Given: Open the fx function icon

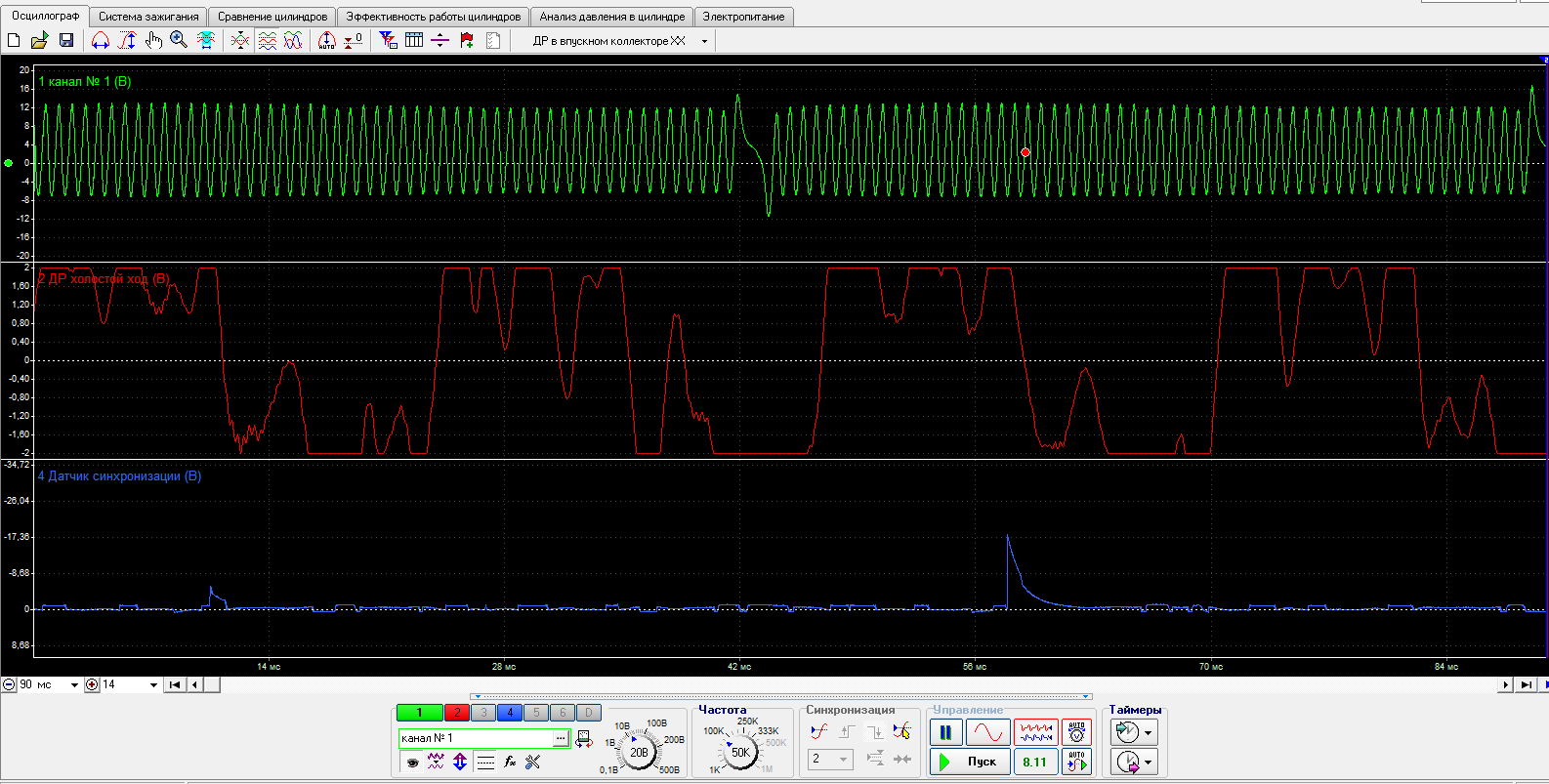Looking at the screenshot, I should click(509, 762).
